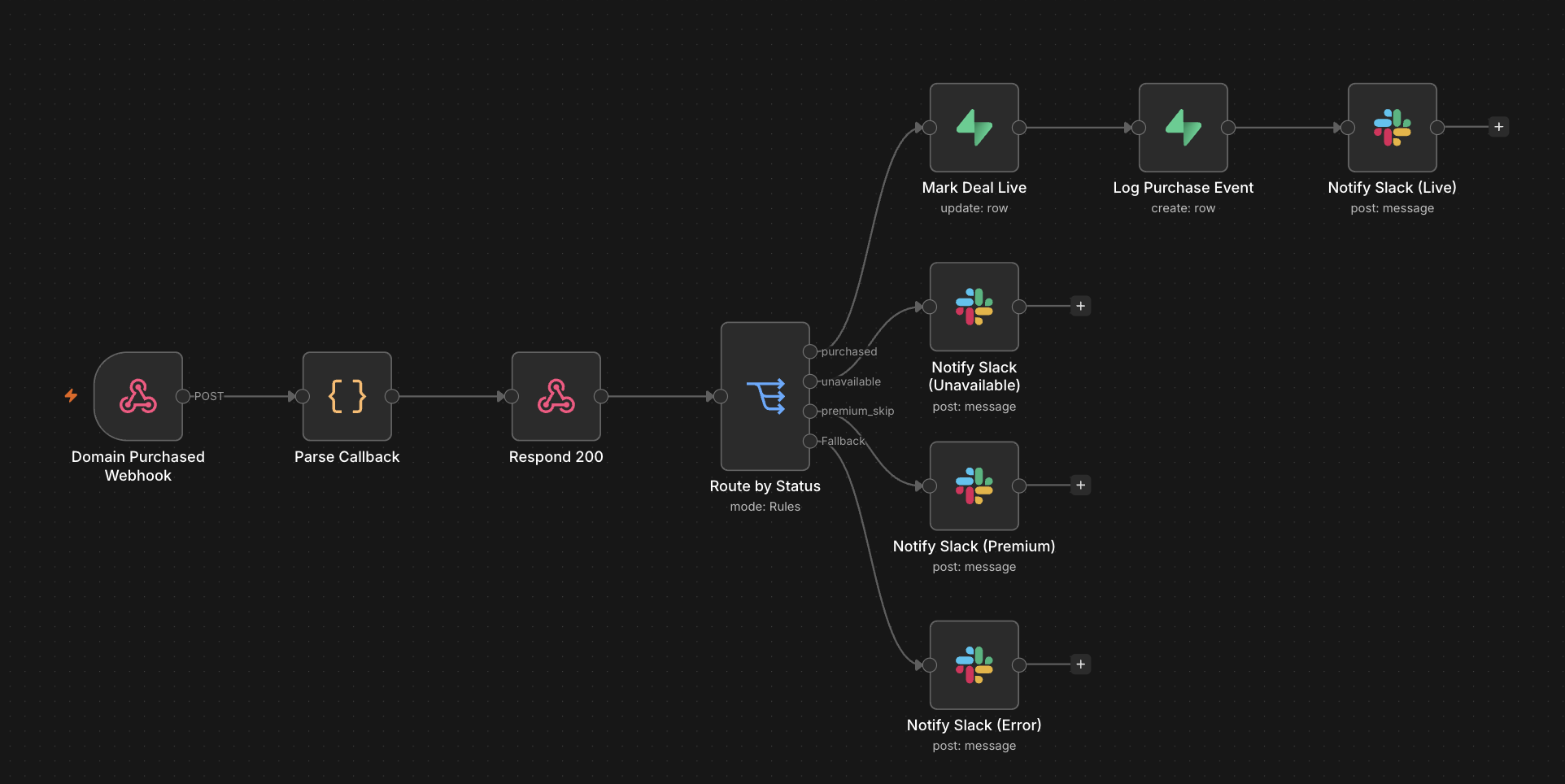Viewport: 1565px width, 784px height.
Task: Click the Fallback output connector
Action: point(810,441)
